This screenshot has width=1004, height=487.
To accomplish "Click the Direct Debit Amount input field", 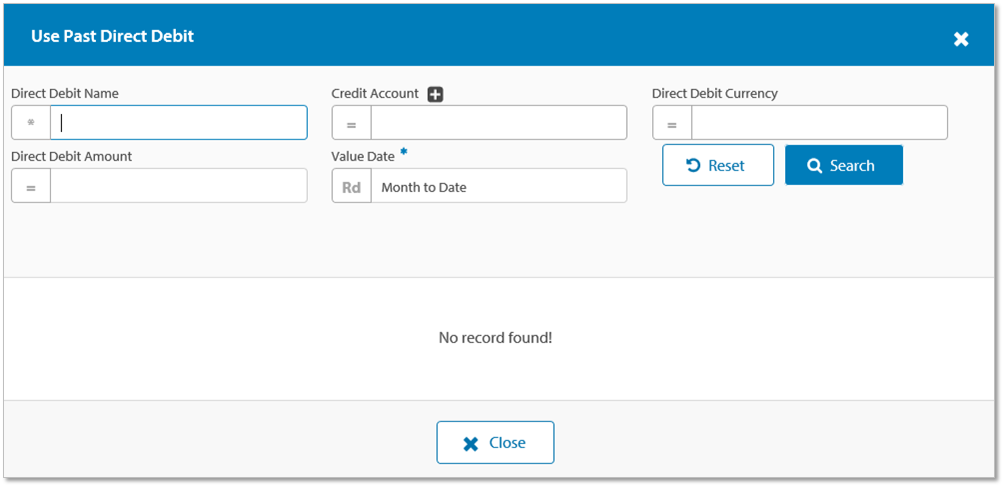I will pos(179,186).
